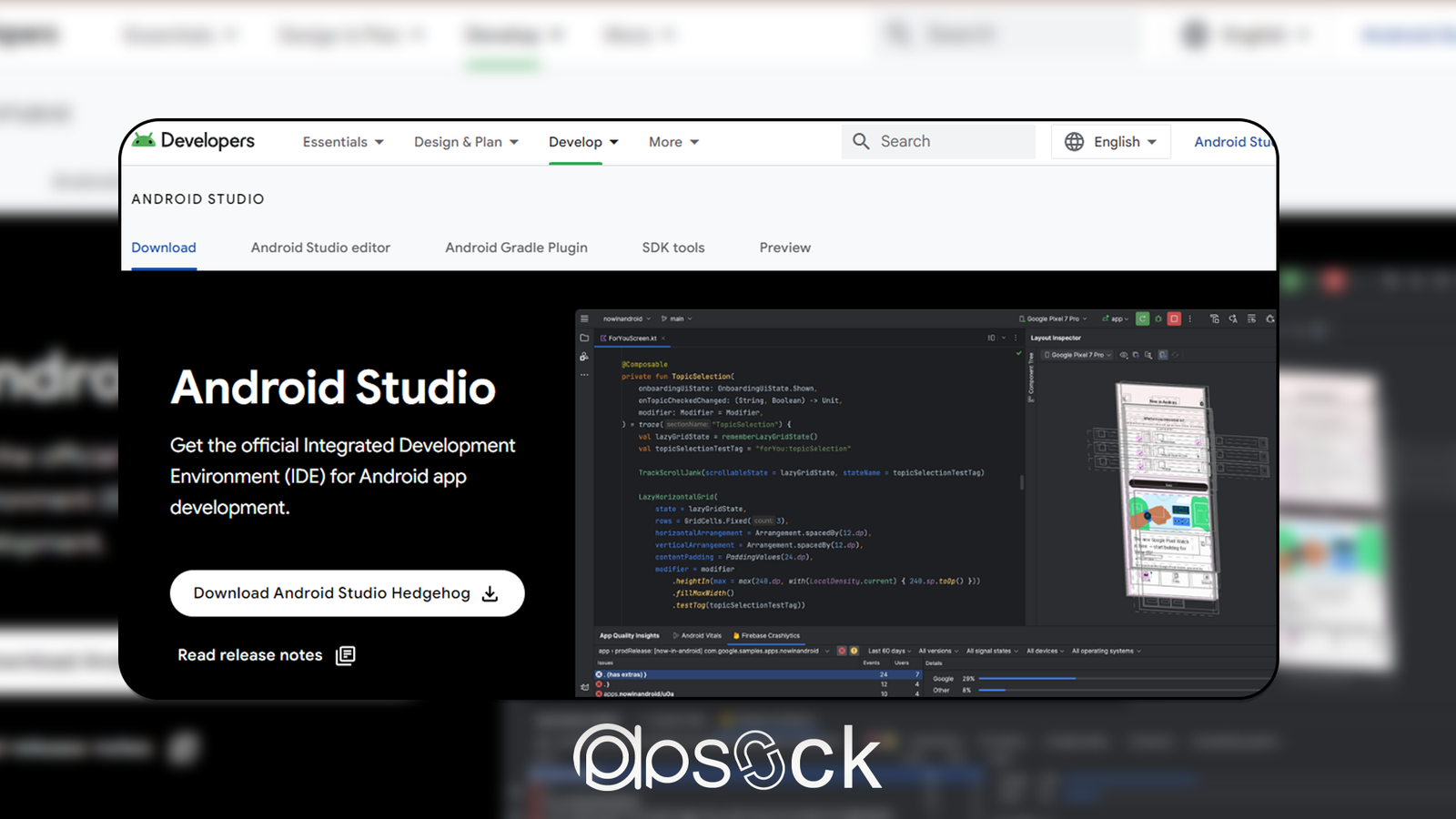The image size is (1456, 819).
Task: Toggle the yellow warning filter in App Quality Insights
Action: click(854, 651)
